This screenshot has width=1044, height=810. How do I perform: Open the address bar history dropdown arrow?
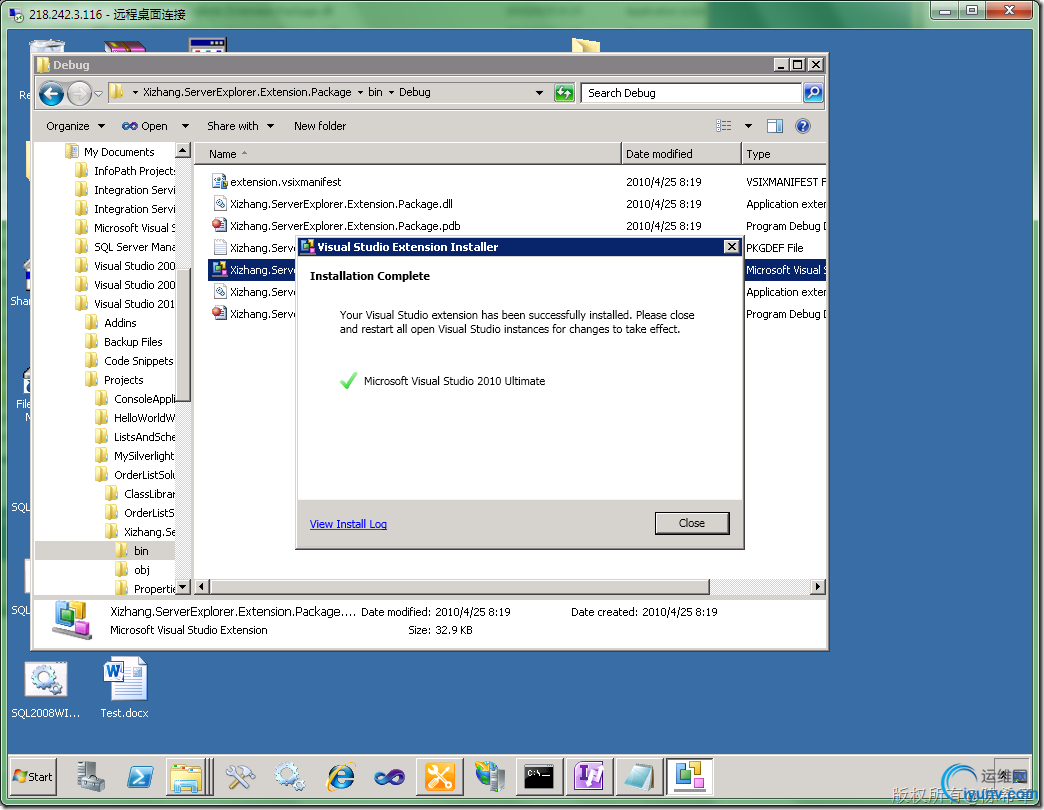[x=539, y=93]
